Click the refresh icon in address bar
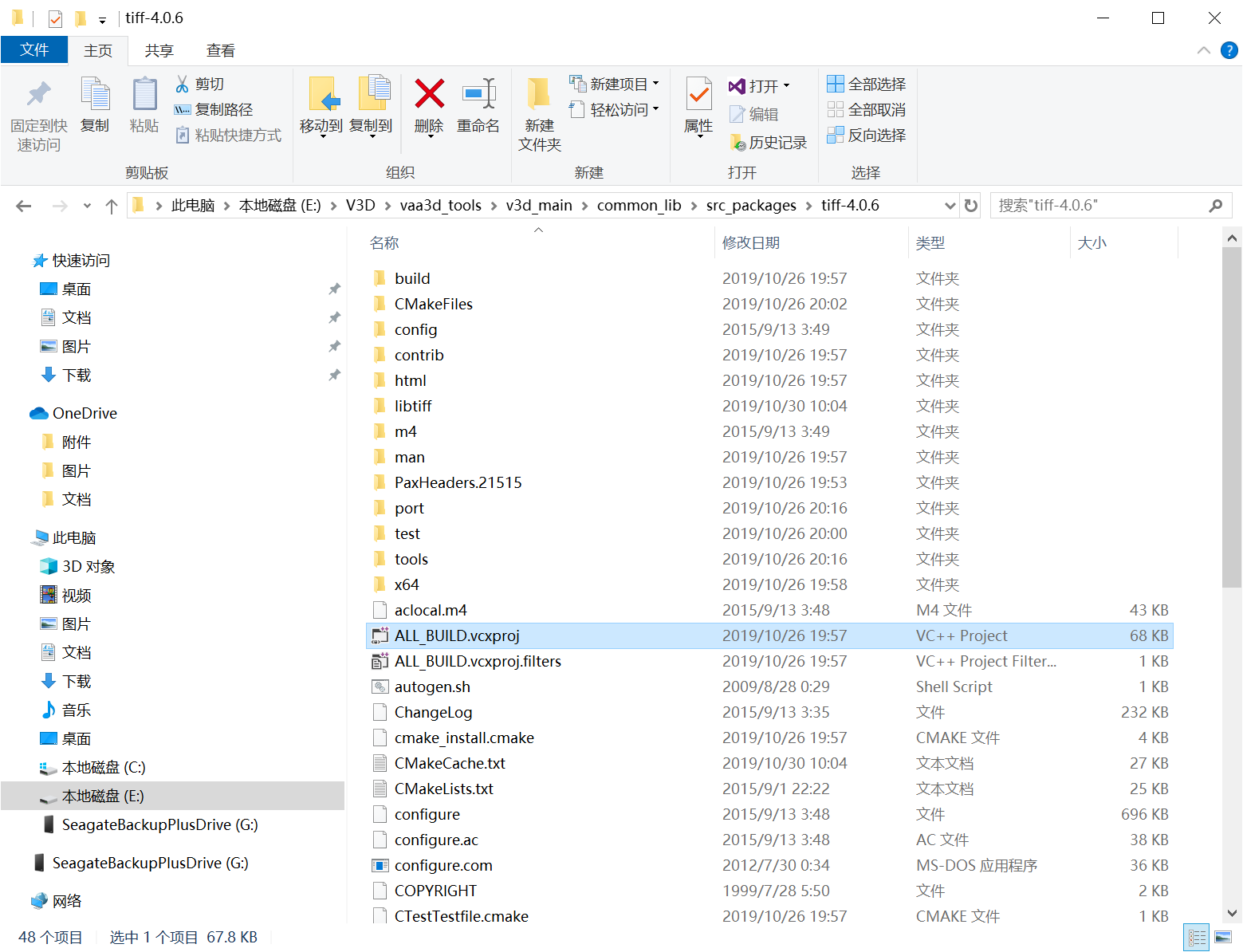Image resolution: width=1243 pixels, height=952 pixels. (970, 205)
